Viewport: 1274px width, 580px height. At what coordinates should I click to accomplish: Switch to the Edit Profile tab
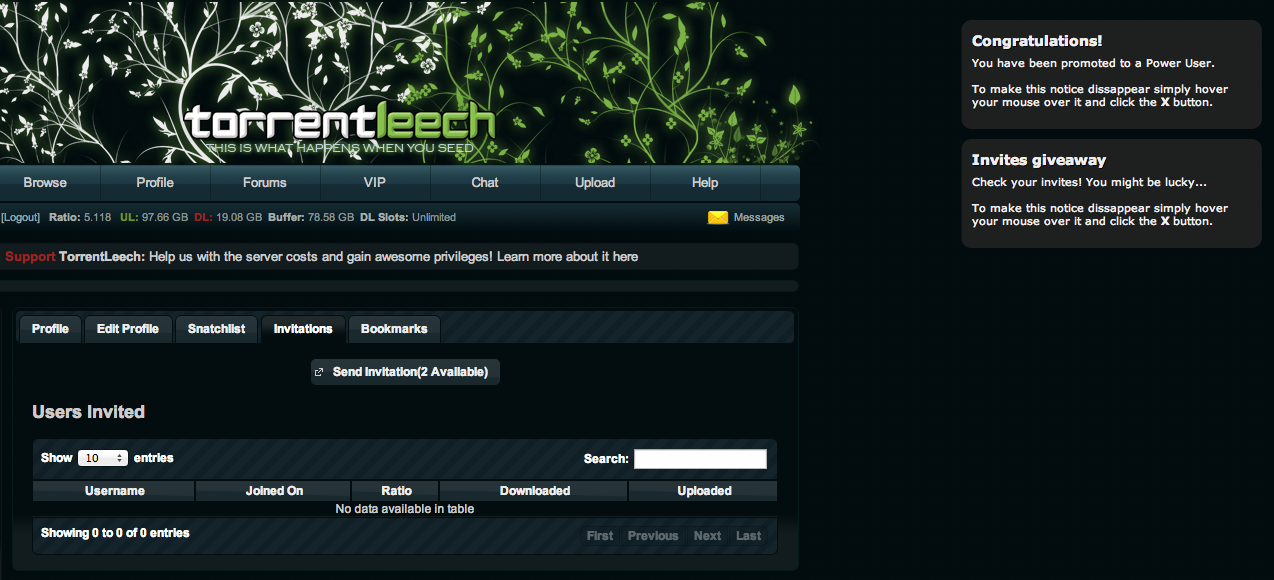coord(128,329)
